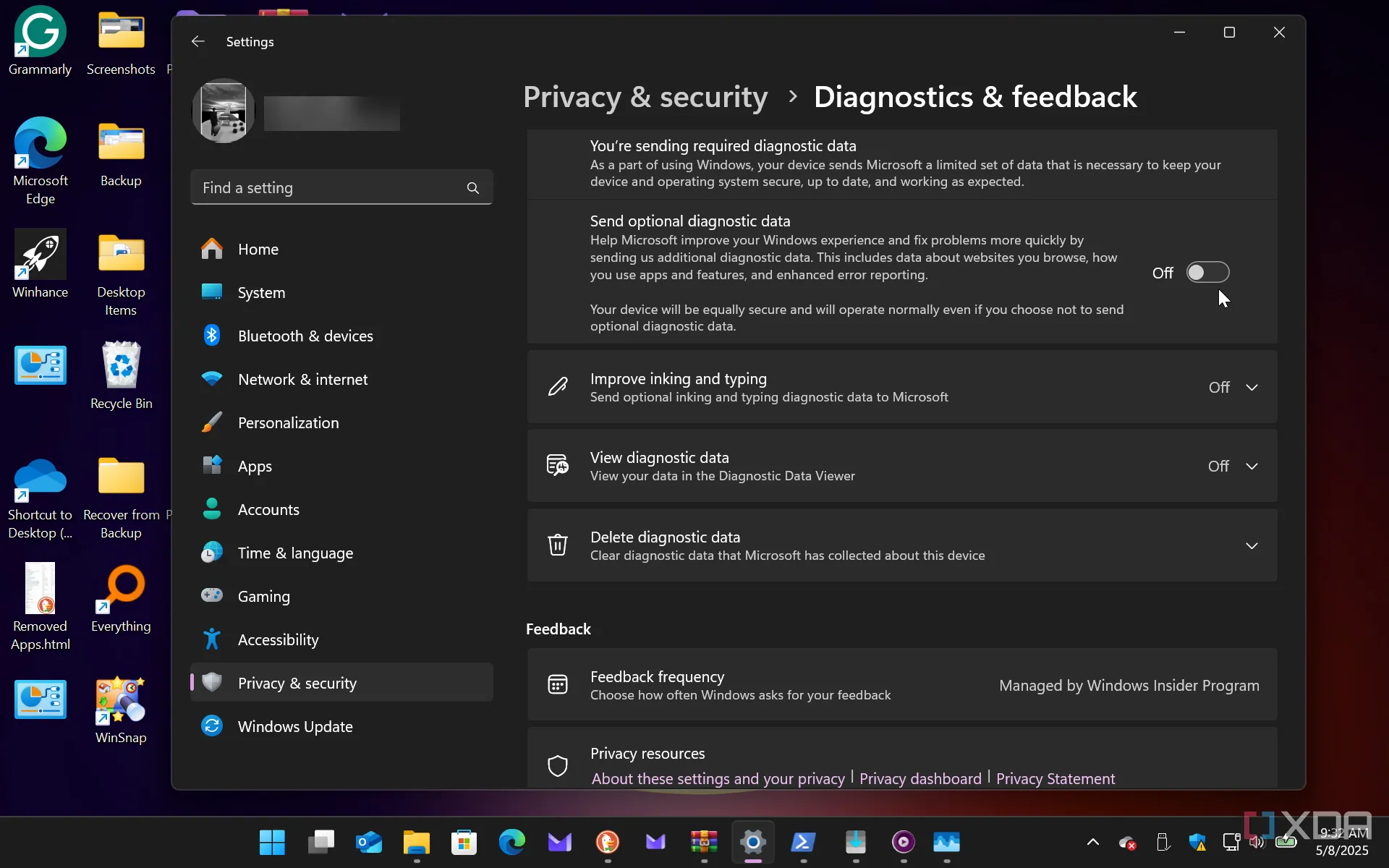This screenshot has width=1389, height=868.
Task: Click the Delete diagnostic data trash icon
Action: tap(558, 545)
